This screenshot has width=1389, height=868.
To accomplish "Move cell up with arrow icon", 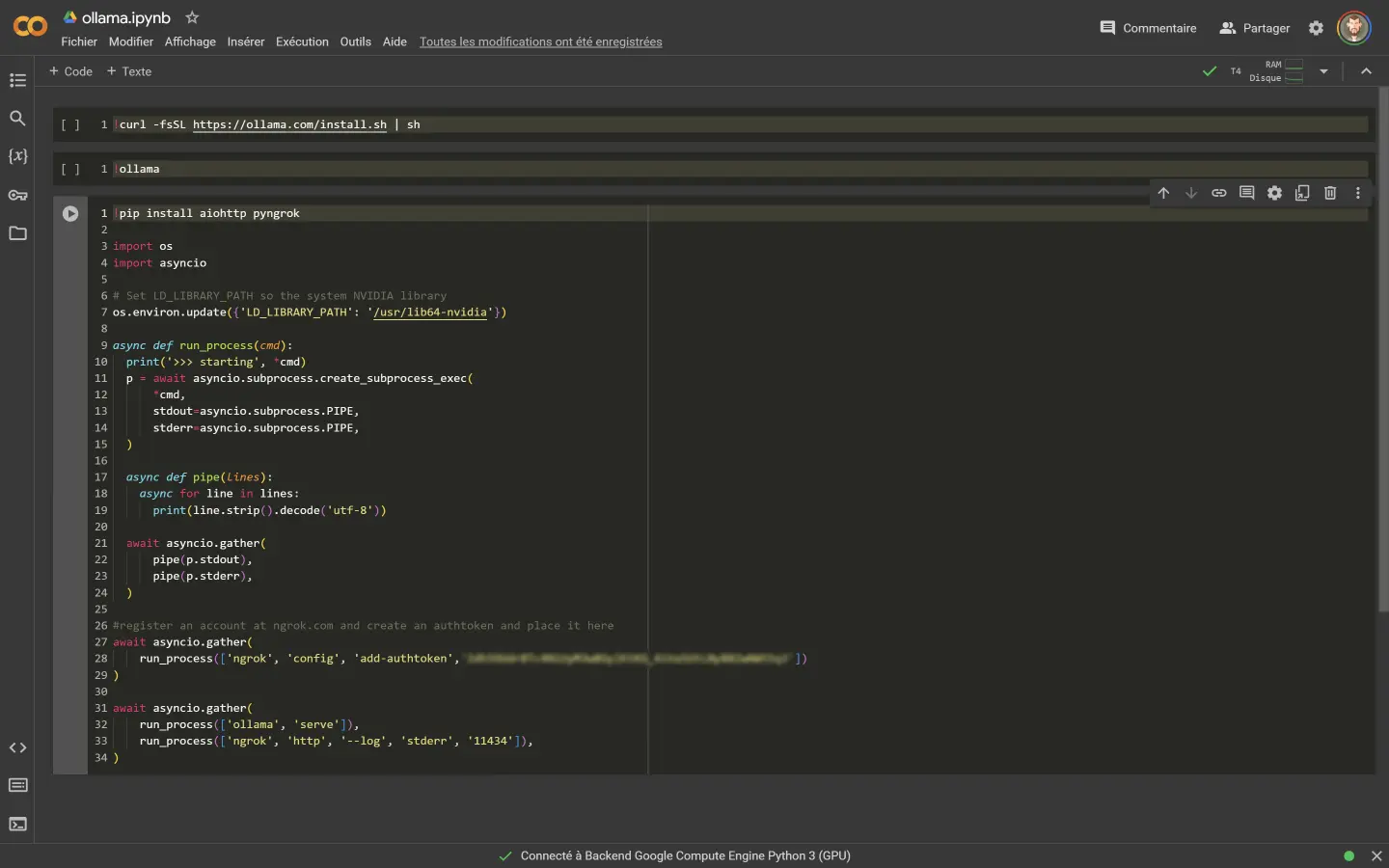I will 1163,193.
